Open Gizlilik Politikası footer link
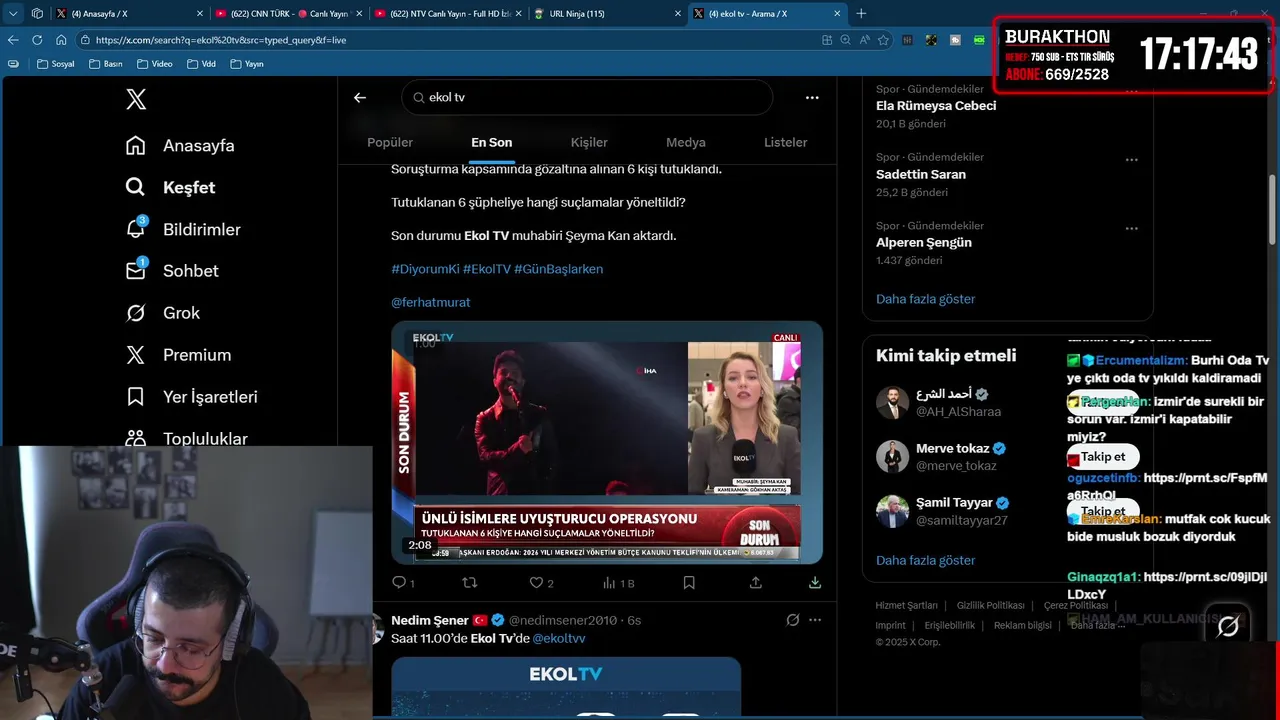Image resolution: width=1280 pixels, height=720 pixels. [x=990, y=605]
